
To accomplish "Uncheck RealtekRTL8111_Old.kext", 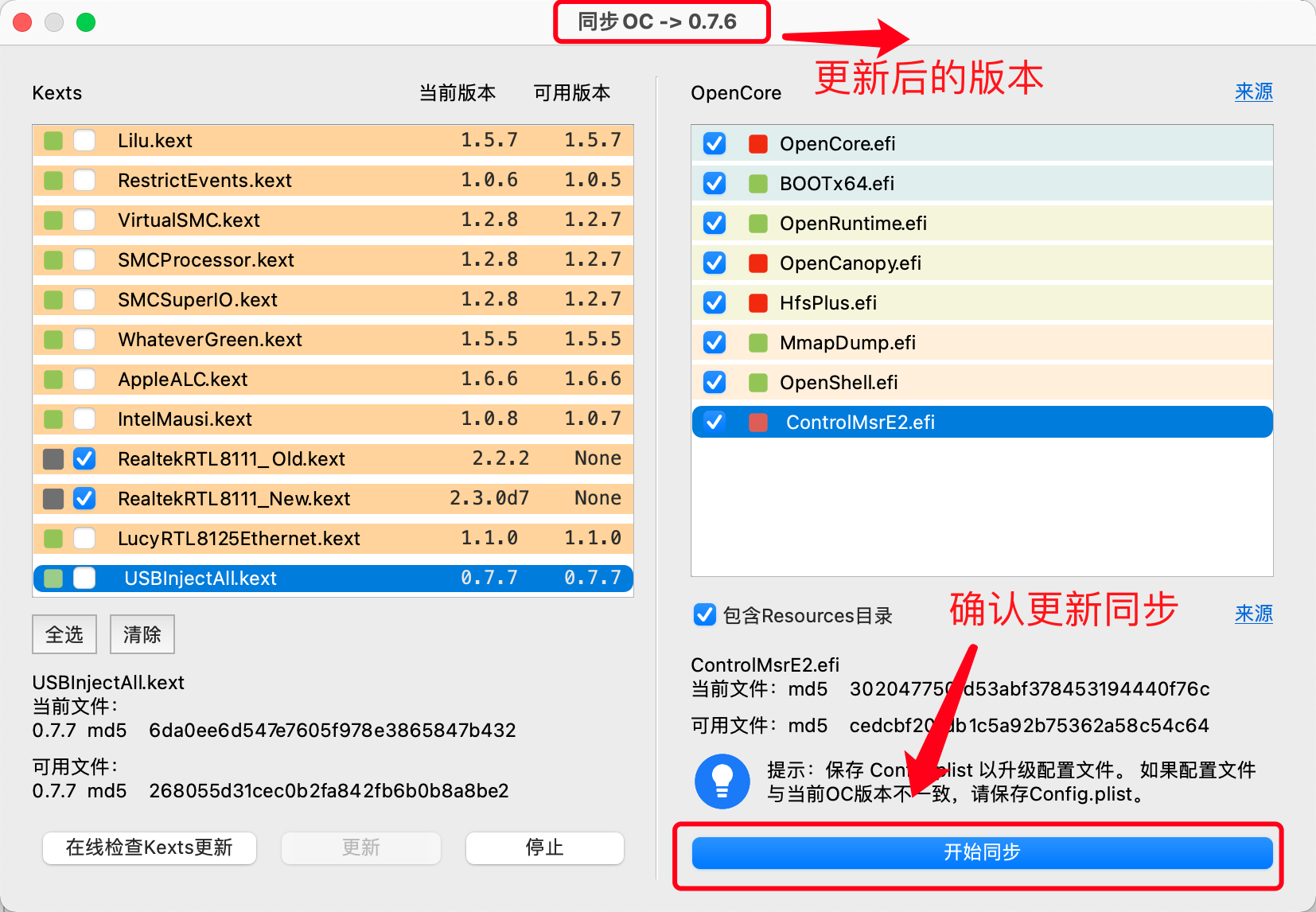I will click(x=84, y=459).
